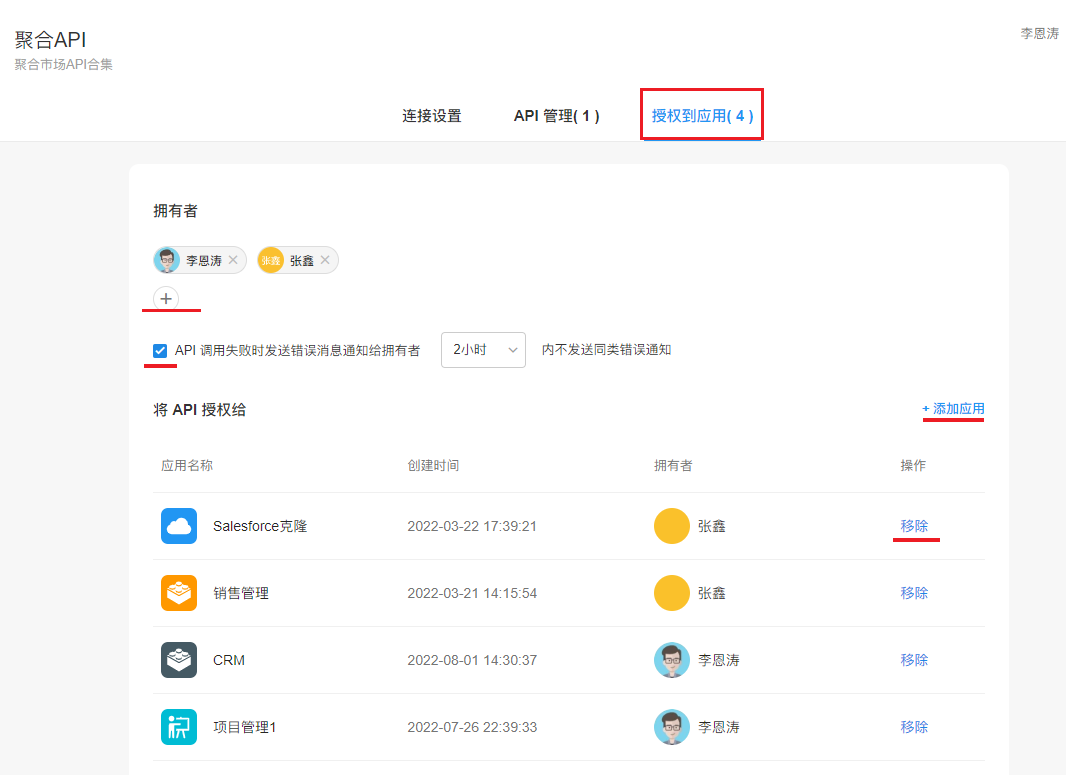Click the dark CRM app icon
The width and height of the screenshot is (1066, 775).
tap(179, 660)
